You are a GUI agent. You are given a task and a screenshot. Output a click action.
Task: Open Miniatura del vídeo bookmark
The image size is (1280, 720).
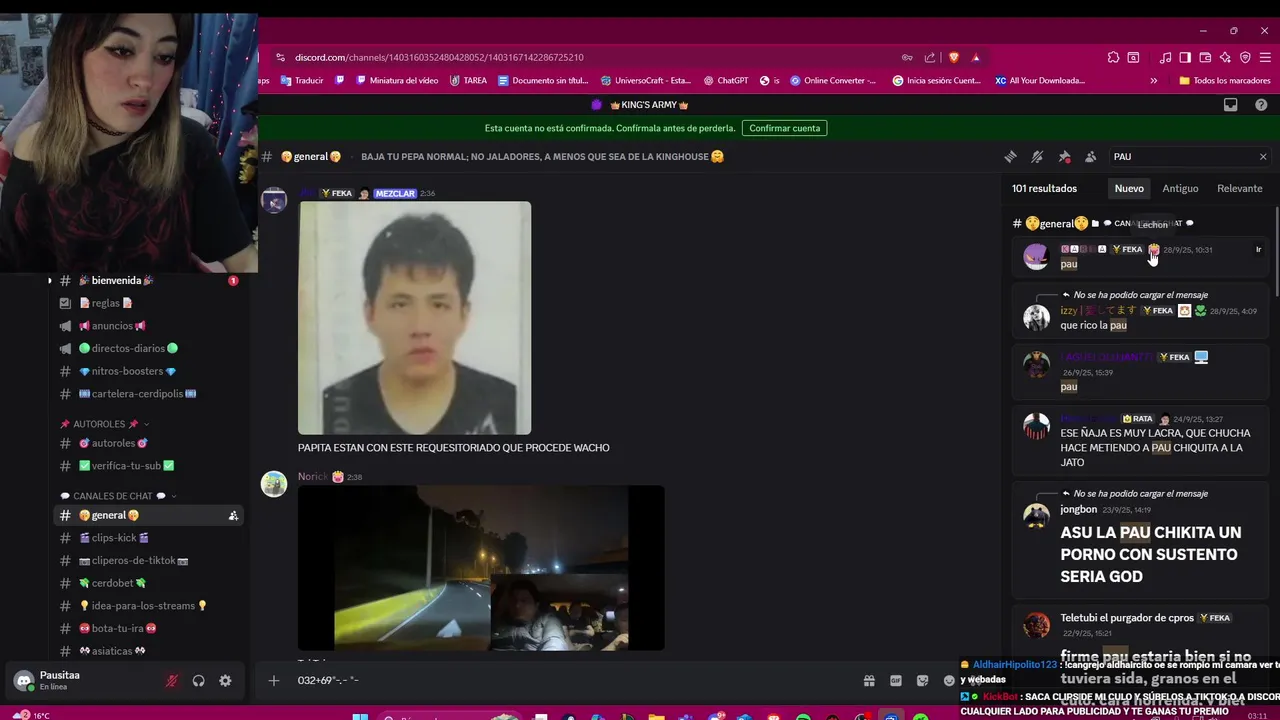tap(397, 81)
